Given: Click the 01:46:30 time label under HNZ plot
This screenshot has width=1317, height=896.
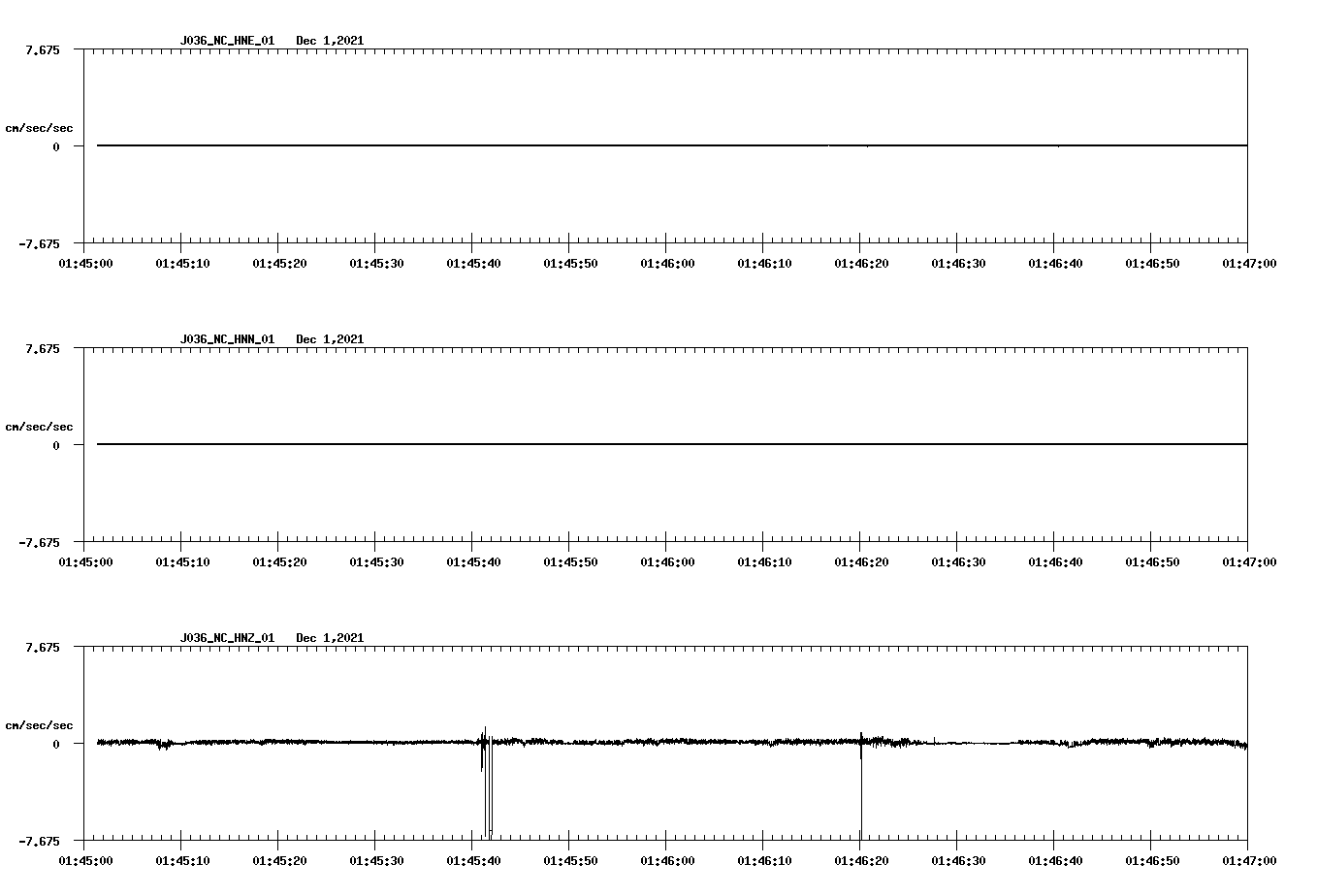Looking at the screenshot, I should [958, 861].
